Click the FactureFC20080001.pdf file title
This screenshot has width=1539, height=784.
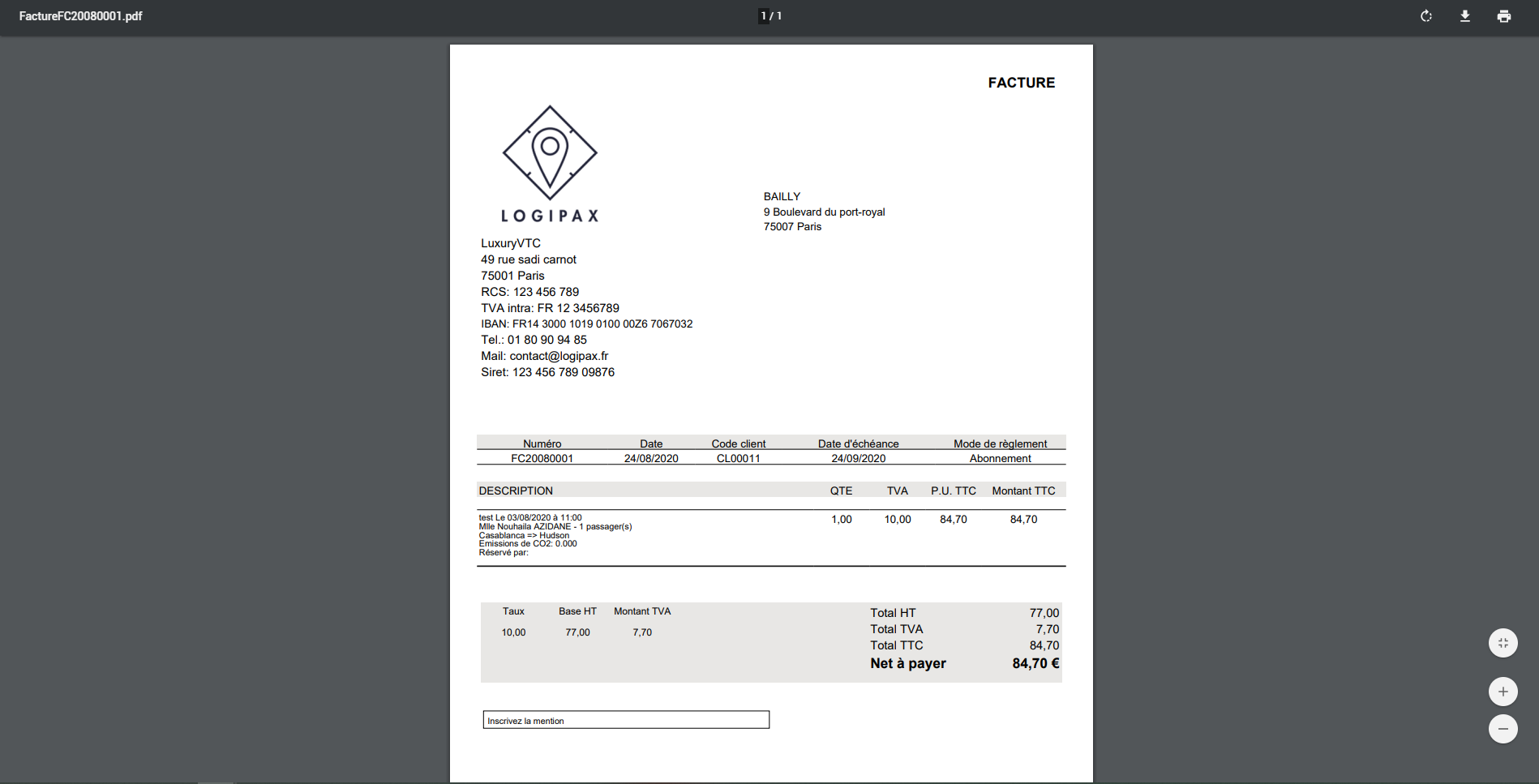[81, 16]
